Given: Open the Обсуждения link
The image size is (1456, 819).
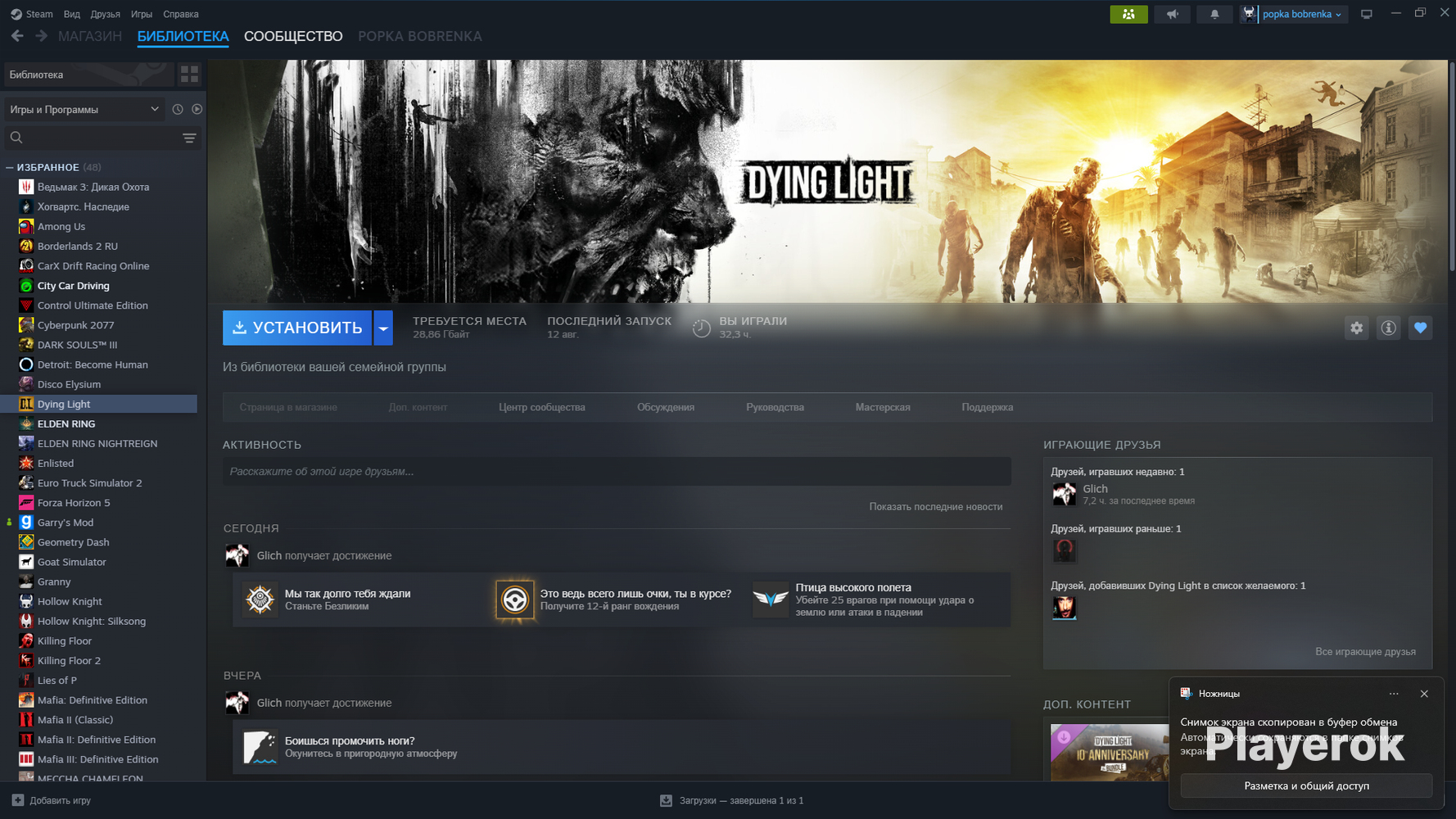Looking at the screenshot, I should point(666,407).
